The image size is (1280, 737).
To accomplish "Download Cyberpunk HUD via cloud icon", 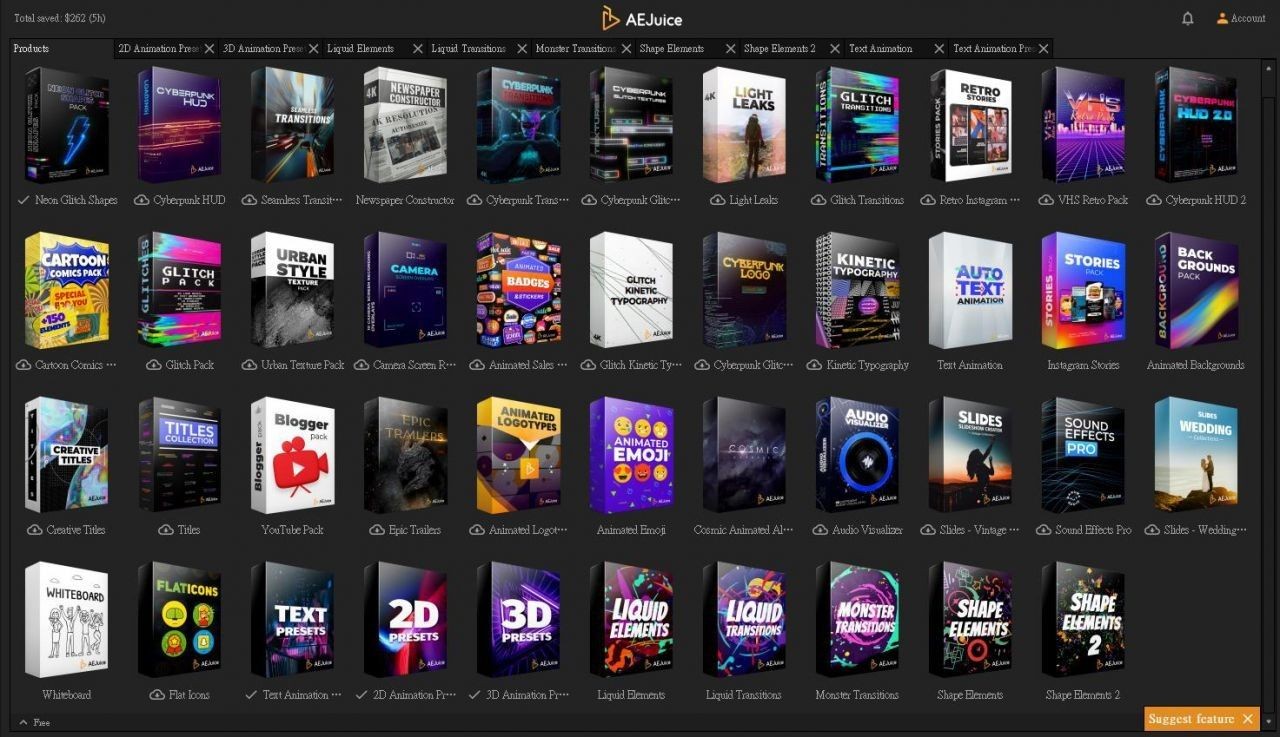I will (141, 200).
